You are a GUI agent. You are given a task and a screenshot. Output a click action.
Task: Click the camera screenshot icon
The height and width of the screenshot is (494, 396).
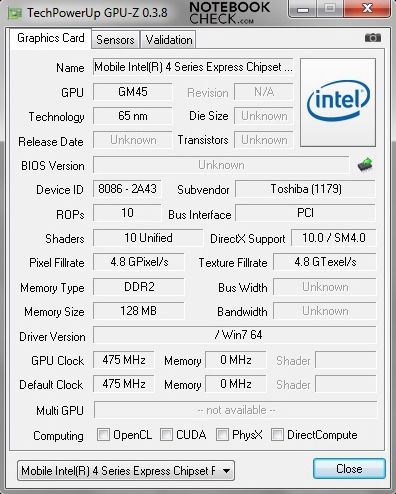click(x=373, y=38)
